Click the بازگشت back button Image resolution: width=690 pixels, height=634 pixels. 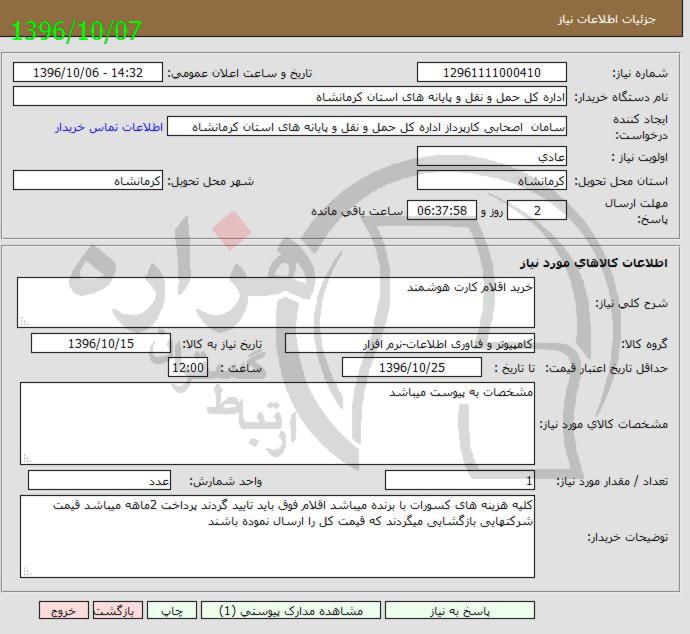click(x=118, y=610)
